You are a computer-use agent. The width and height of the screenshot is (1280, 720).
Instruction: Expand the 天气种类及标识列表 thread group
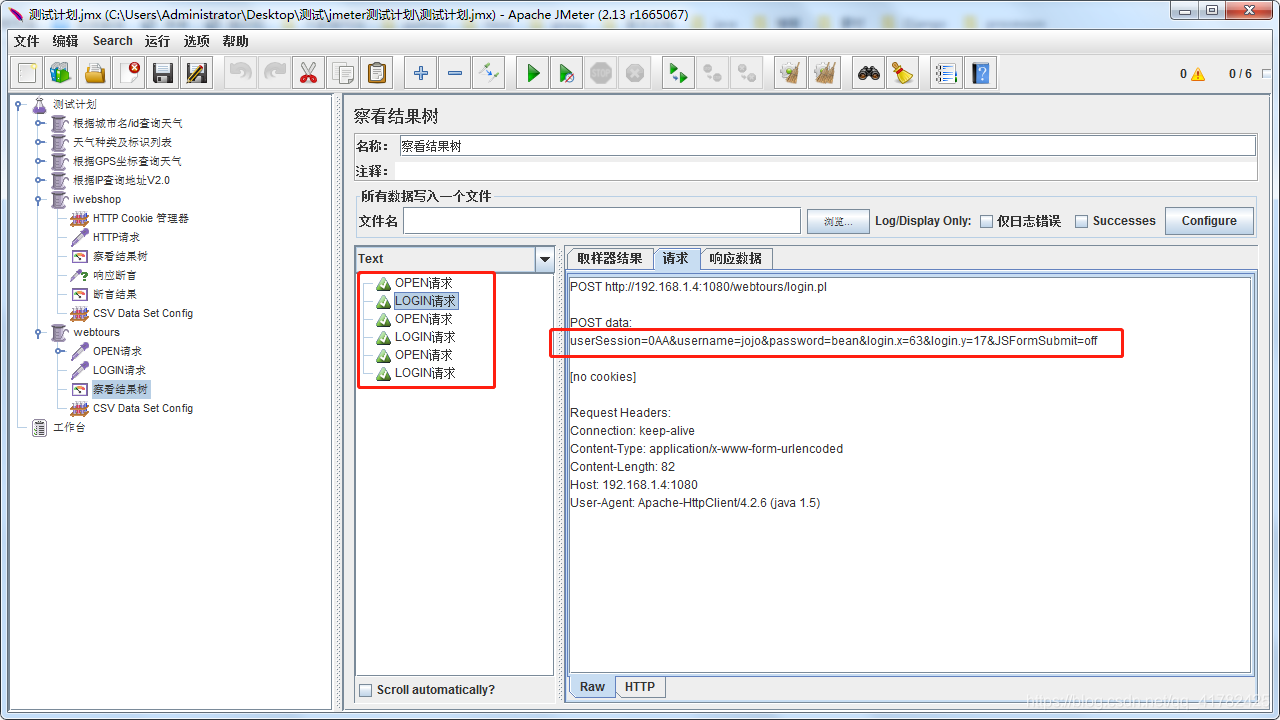click(39, 142)
